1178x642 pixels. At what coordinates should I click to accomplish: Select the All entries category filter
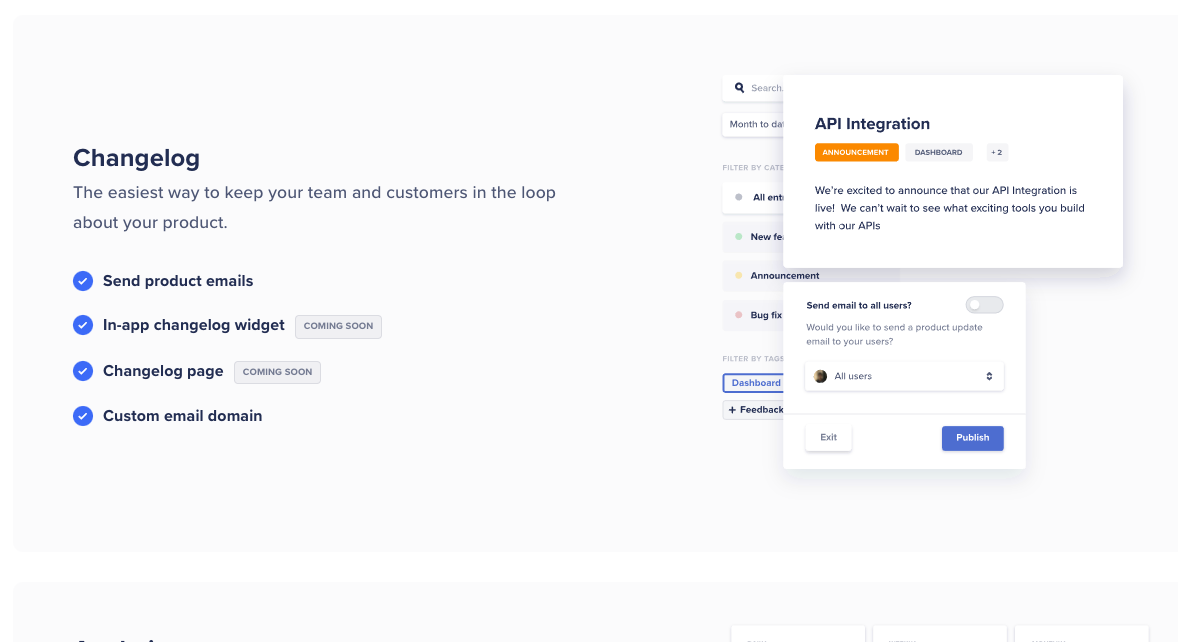(753, 197)
